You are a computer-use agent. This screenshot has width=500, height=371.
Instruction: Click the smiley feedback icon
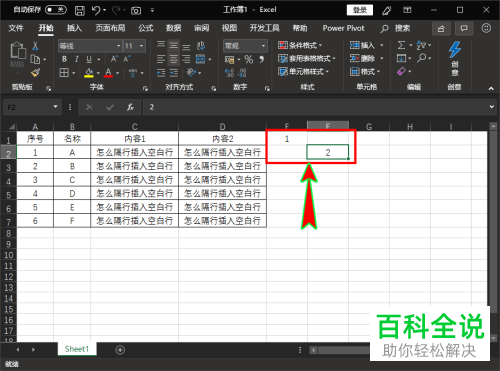(486, 28)
